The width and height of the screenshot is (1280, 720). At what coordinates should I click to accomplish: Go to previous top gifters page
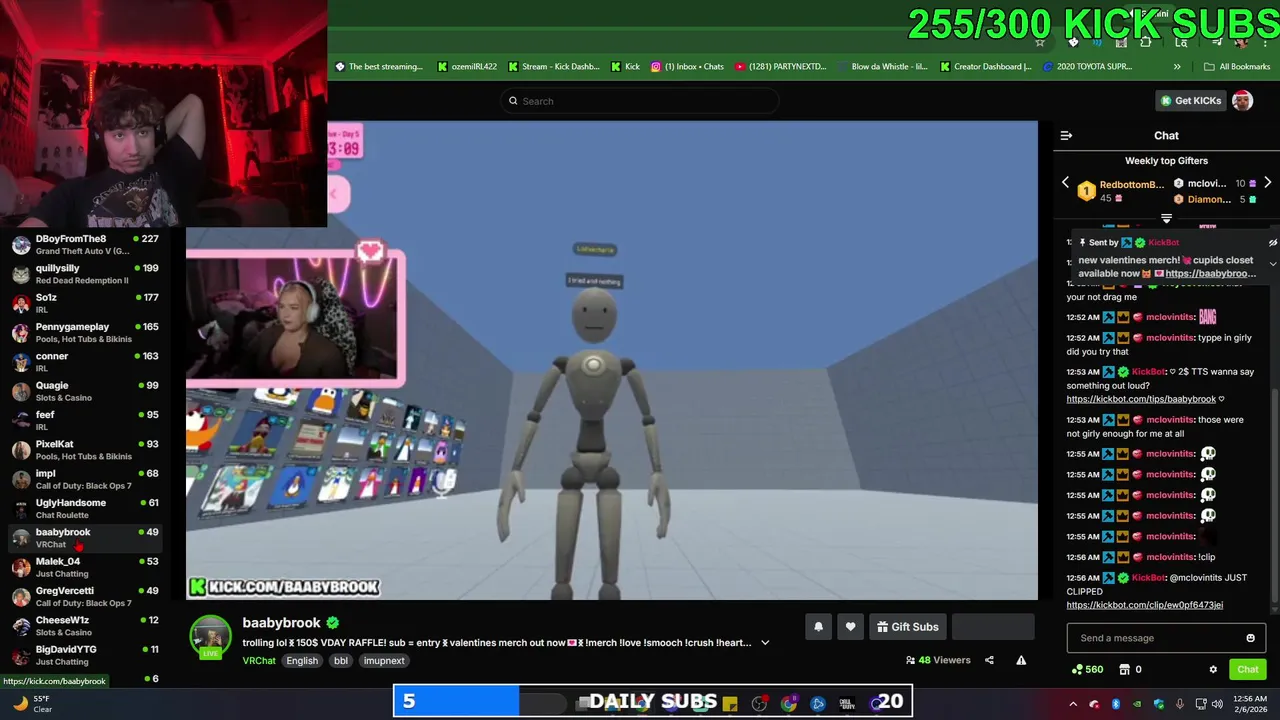(x=1065, y=183)
